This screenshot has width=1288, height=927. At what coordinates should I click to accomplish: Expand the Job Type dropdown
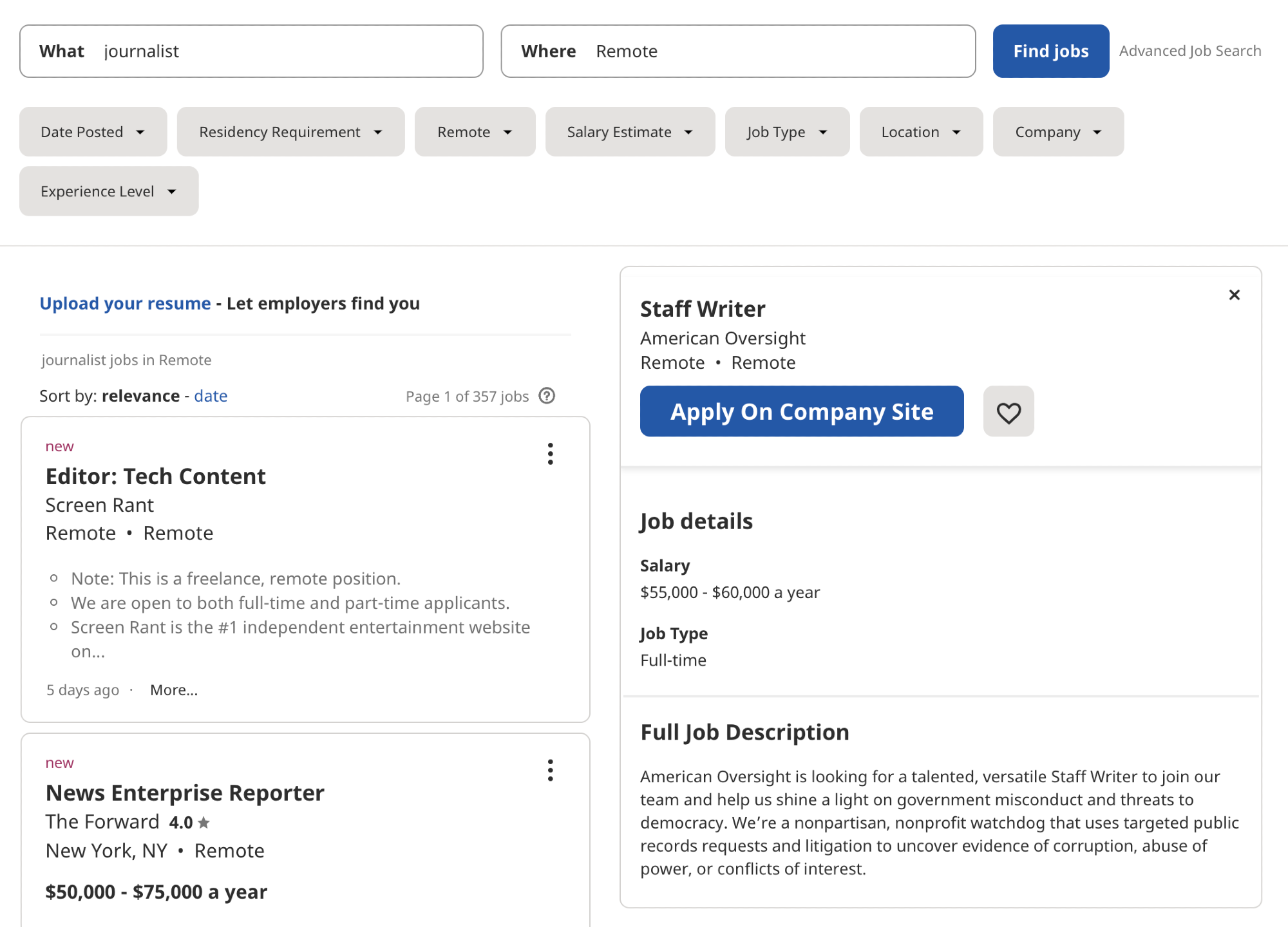click(x=788, y=131)
